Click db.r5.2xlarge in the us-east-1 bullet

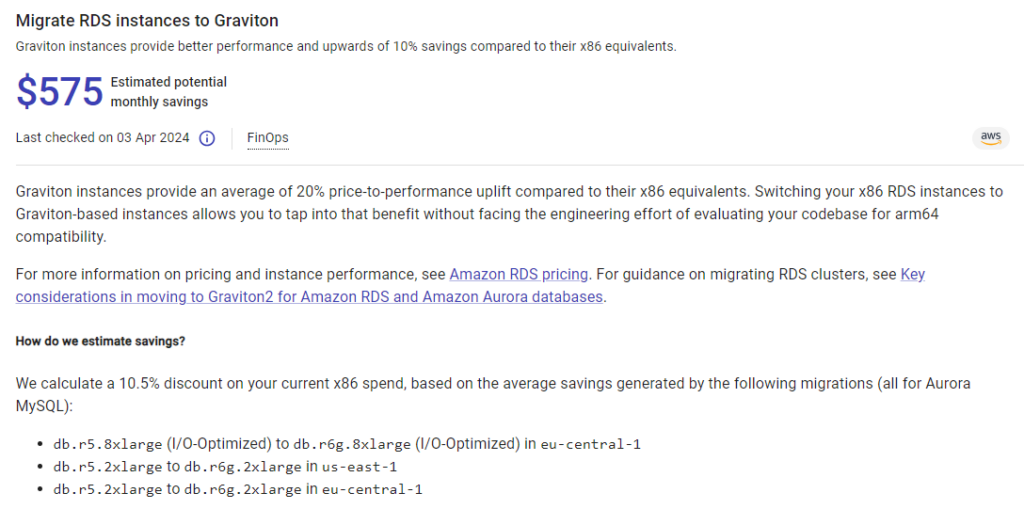108,467
